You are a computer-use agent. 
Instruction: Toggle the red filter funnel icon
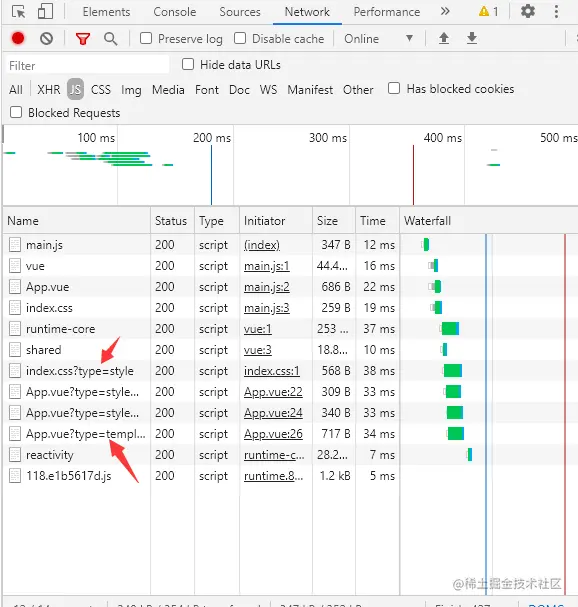83,39
